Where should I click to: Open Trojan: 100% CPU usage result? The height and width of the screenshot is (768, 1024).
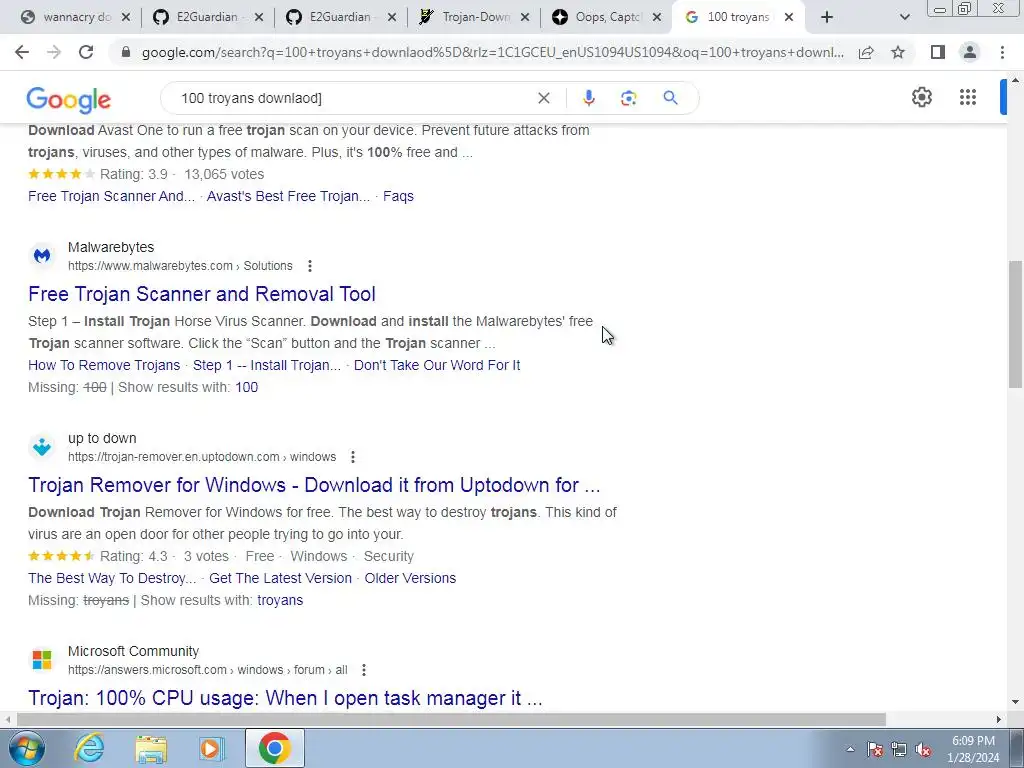285,698
